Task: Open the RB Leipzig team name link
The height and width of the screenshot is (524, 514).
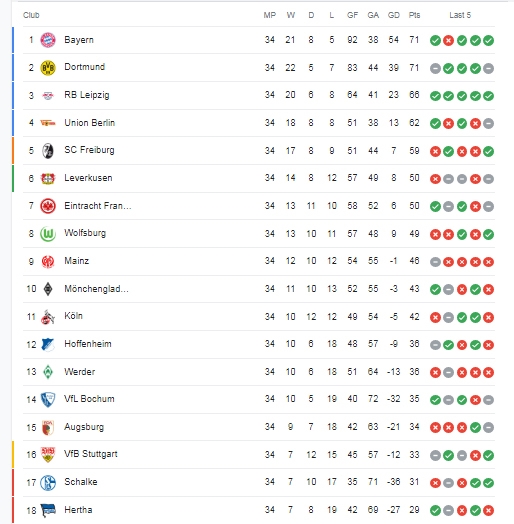Action: 87,95
